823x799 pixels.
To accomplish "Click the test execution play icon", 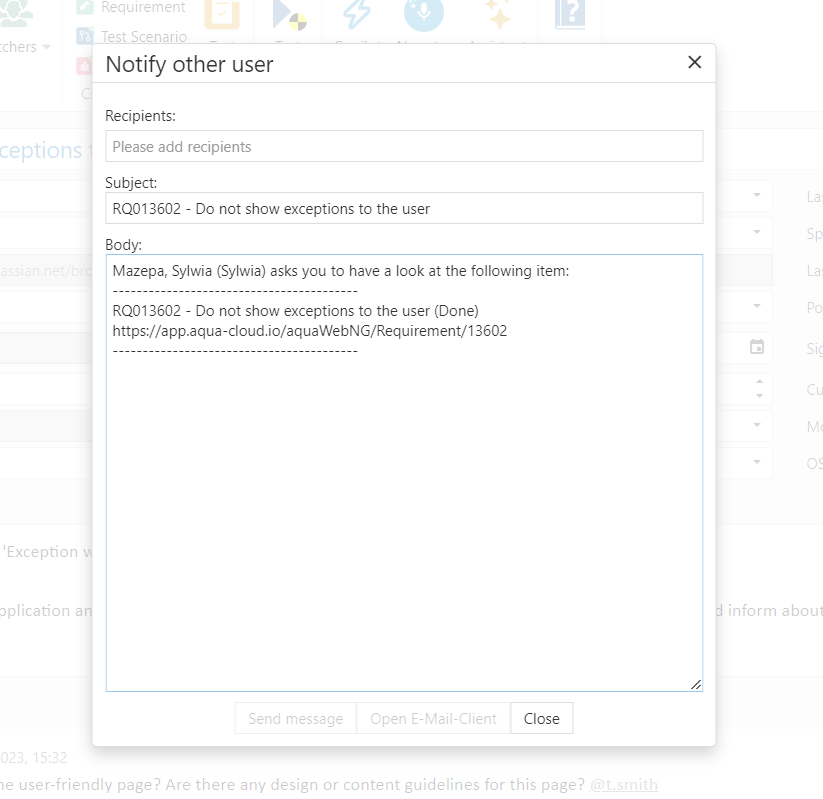I will (290, 14).
